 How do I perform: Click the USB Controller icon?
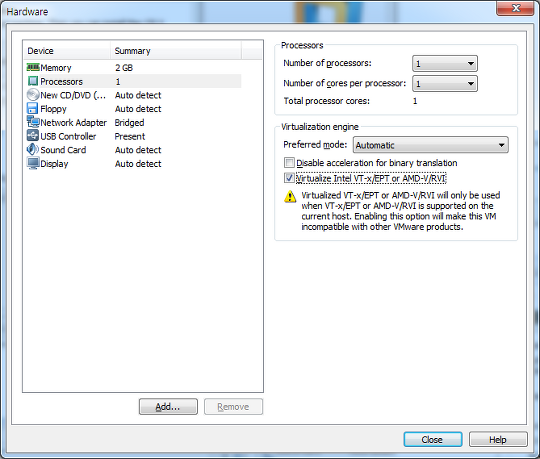point(33,136)
